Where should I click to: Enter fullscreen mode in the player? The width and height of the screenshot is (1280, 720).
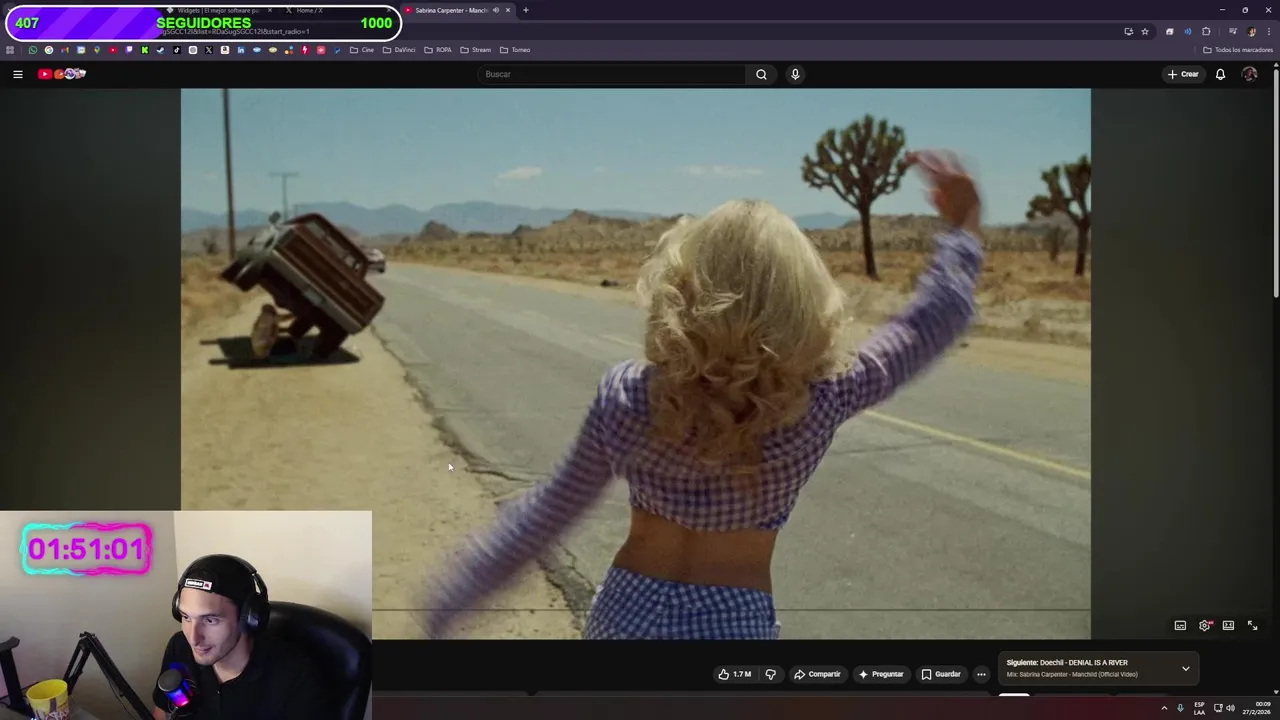[1252, 625]
